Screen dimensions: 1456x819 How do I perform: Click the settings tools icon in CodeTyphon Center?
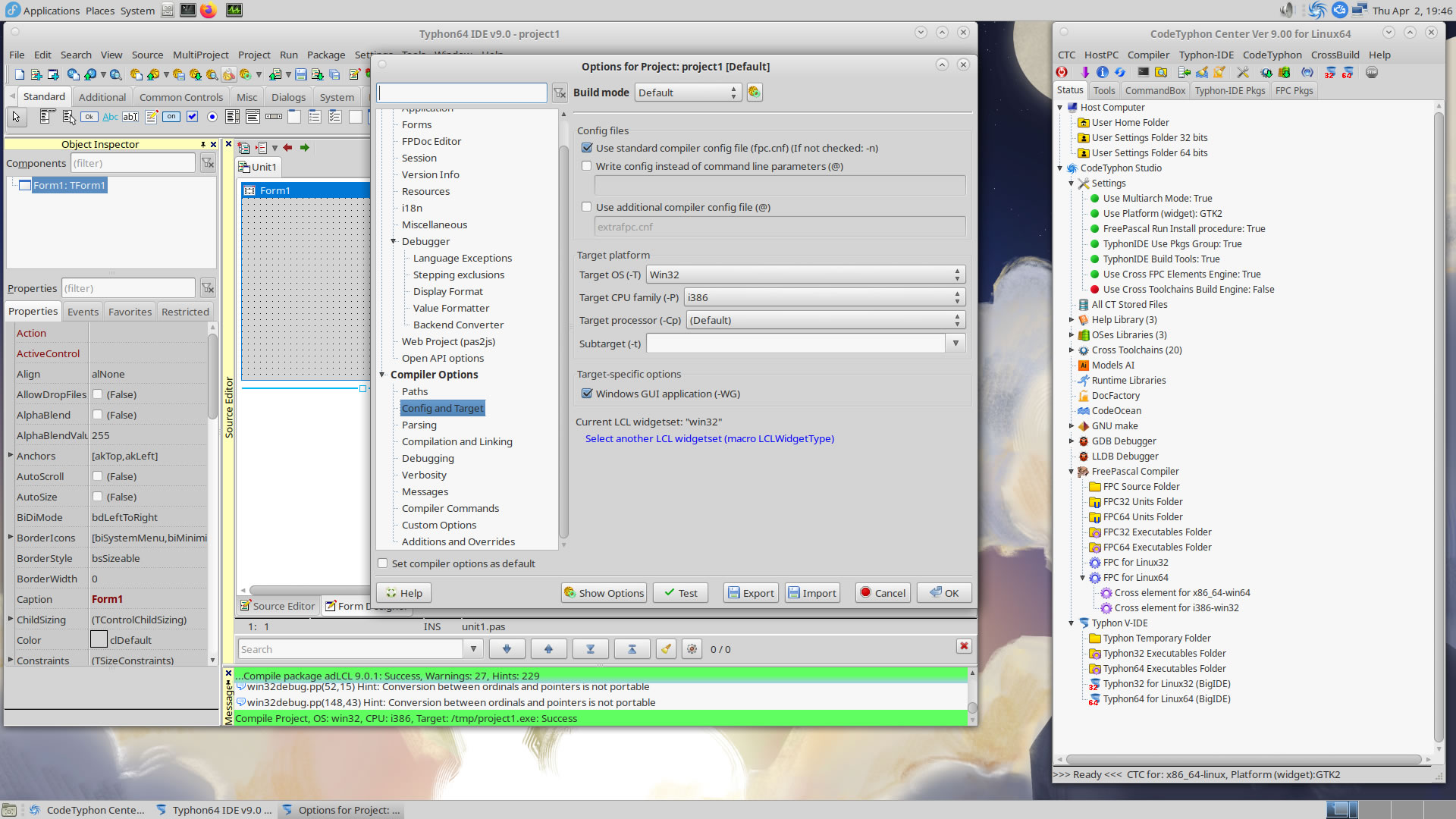coord(1242,73)
